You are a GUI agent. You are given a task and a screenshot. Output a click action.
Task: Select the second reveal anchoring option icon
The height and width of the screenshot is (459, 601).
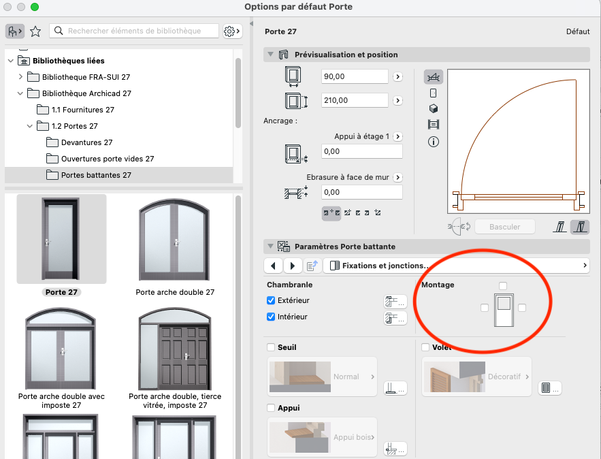click(x=347, y=213)
